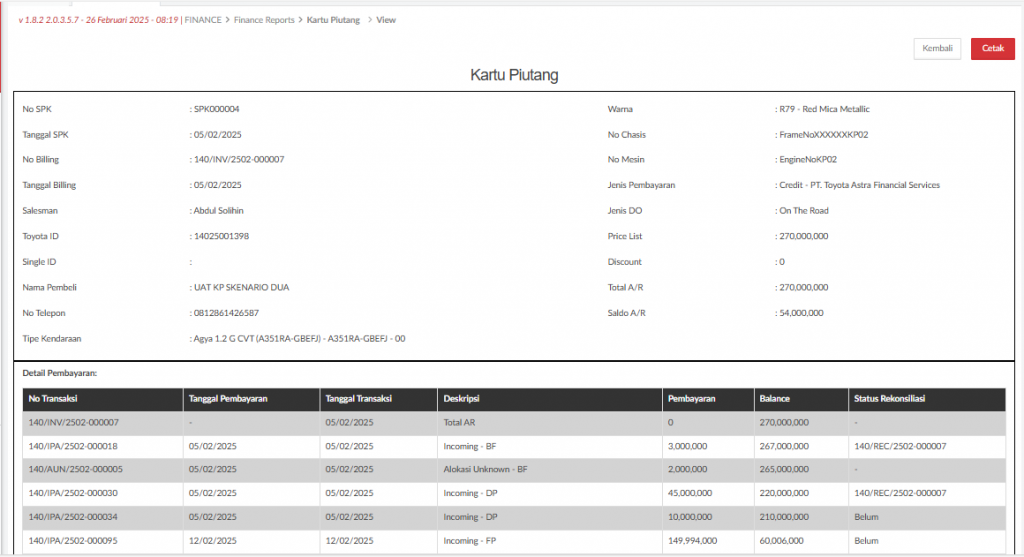Viewport: 1024px width, 557px height.
Task: Click buyer name UAT KP SKENARIO DUA
Action: pyautogui.click(x=242, y=287)
